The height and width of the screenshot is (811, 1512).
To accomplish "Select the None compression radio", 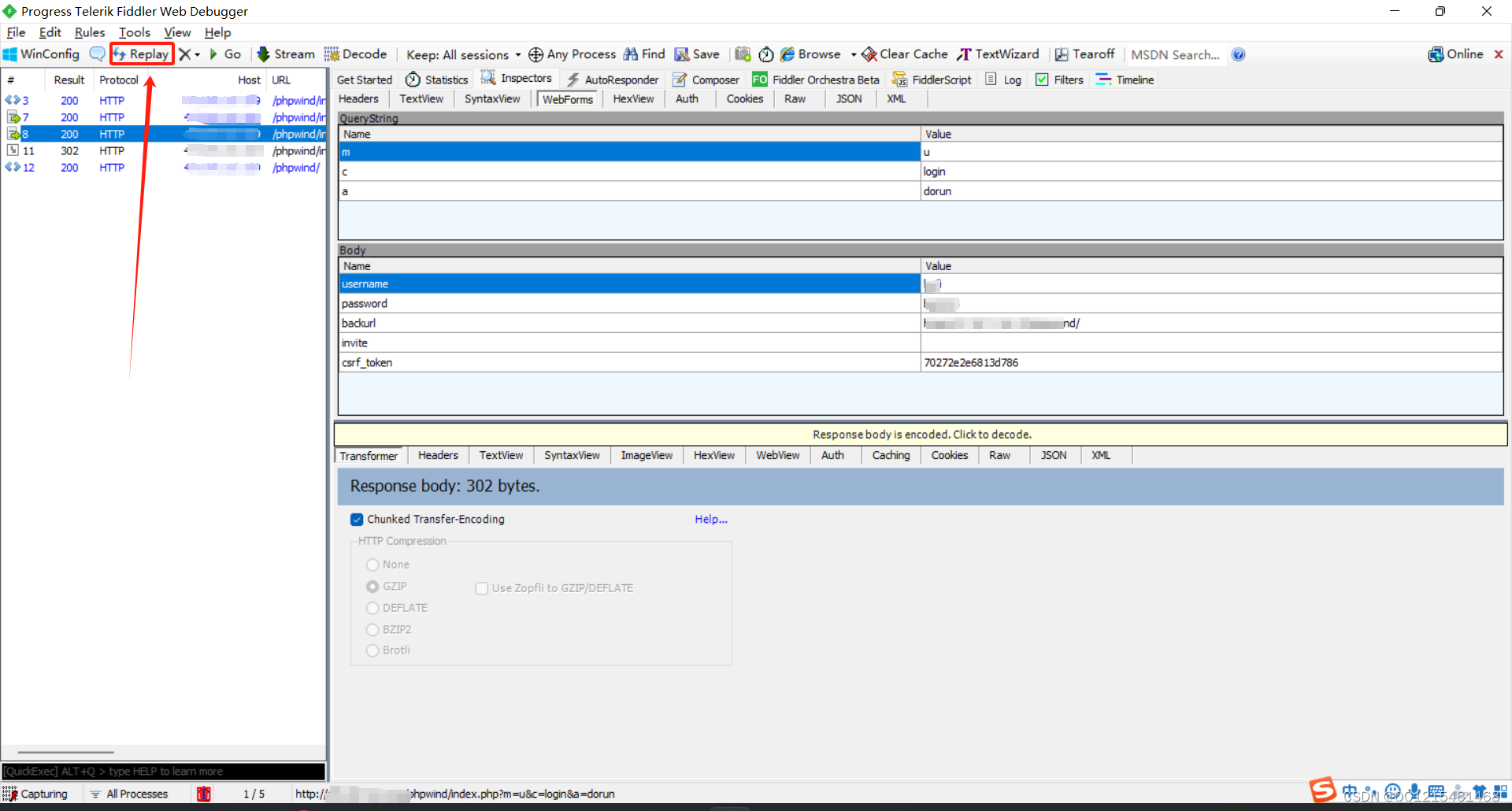I will coord(372,565).
